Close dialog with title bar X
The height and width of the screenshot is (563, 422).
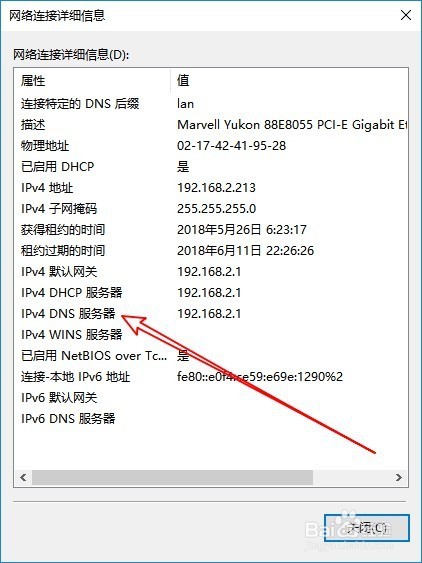(x=406, y=15)
